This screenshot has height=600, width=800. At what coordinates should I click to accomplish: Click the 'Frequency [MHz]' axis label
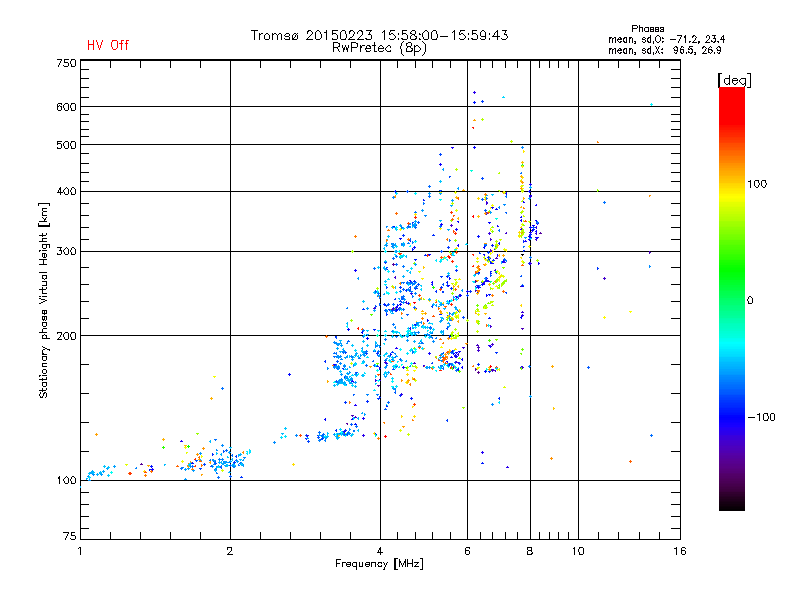click(379, 564)
